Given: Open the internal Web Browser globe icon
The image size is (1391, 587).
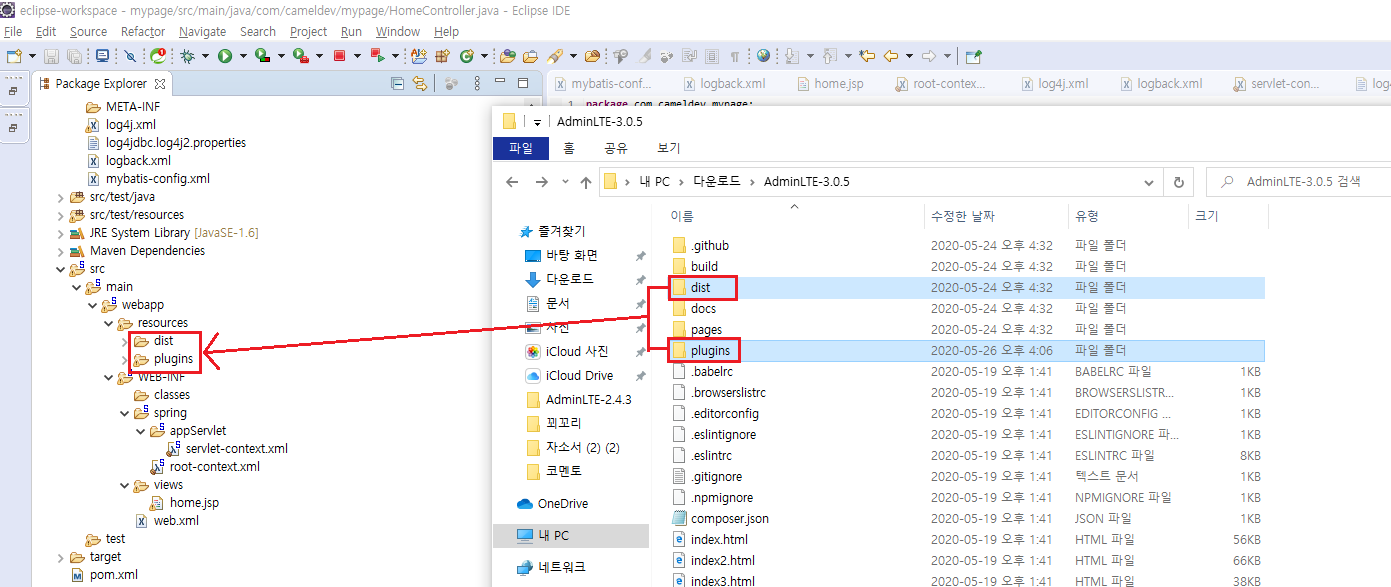Looking at the screenshot, I should (763, 56).
